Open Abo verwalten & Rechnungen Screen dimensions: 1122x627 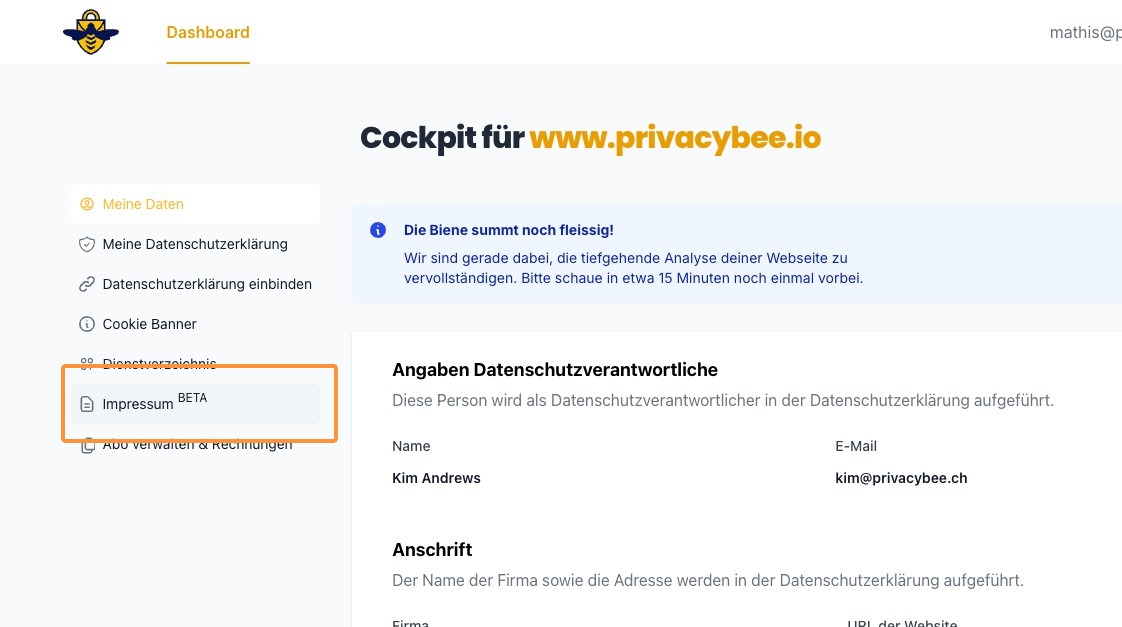pos(197,445)
